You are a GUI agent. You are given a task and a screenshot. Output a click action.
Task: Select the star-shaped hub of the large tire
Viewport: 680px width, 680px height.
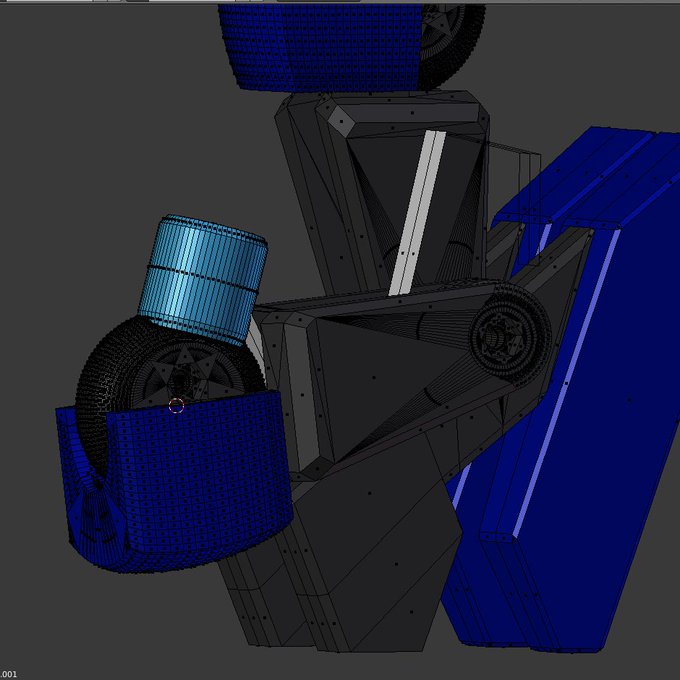coord(189,374)
